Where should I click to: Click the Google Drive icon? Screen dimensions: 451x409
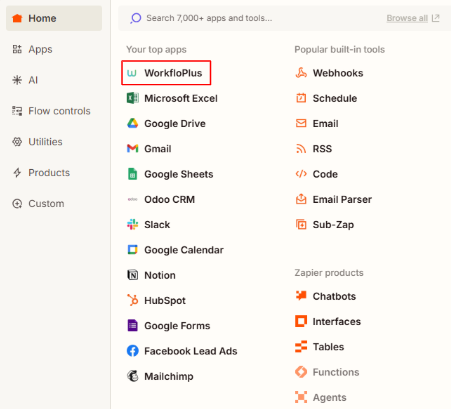coord(133,123)
